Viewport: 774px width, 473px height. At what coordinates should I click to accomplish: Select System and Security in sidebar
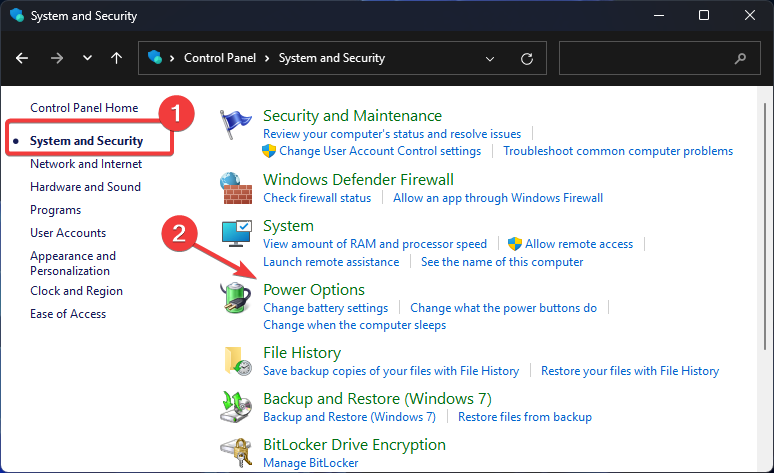(86, 141)
